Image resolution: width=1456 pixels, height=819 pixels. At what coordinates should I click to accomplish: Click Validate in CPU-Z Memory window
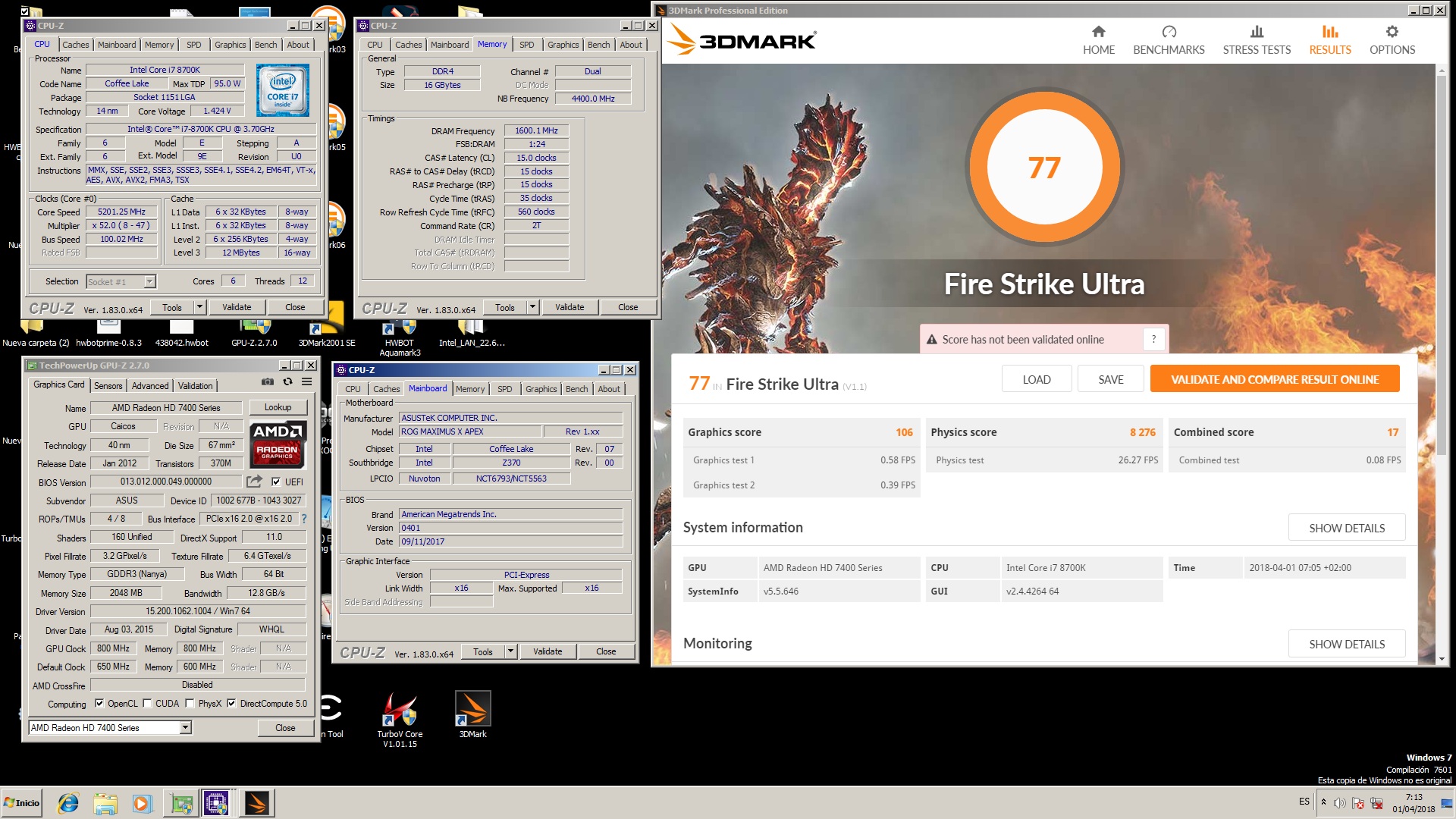click(x=570, y=307)
